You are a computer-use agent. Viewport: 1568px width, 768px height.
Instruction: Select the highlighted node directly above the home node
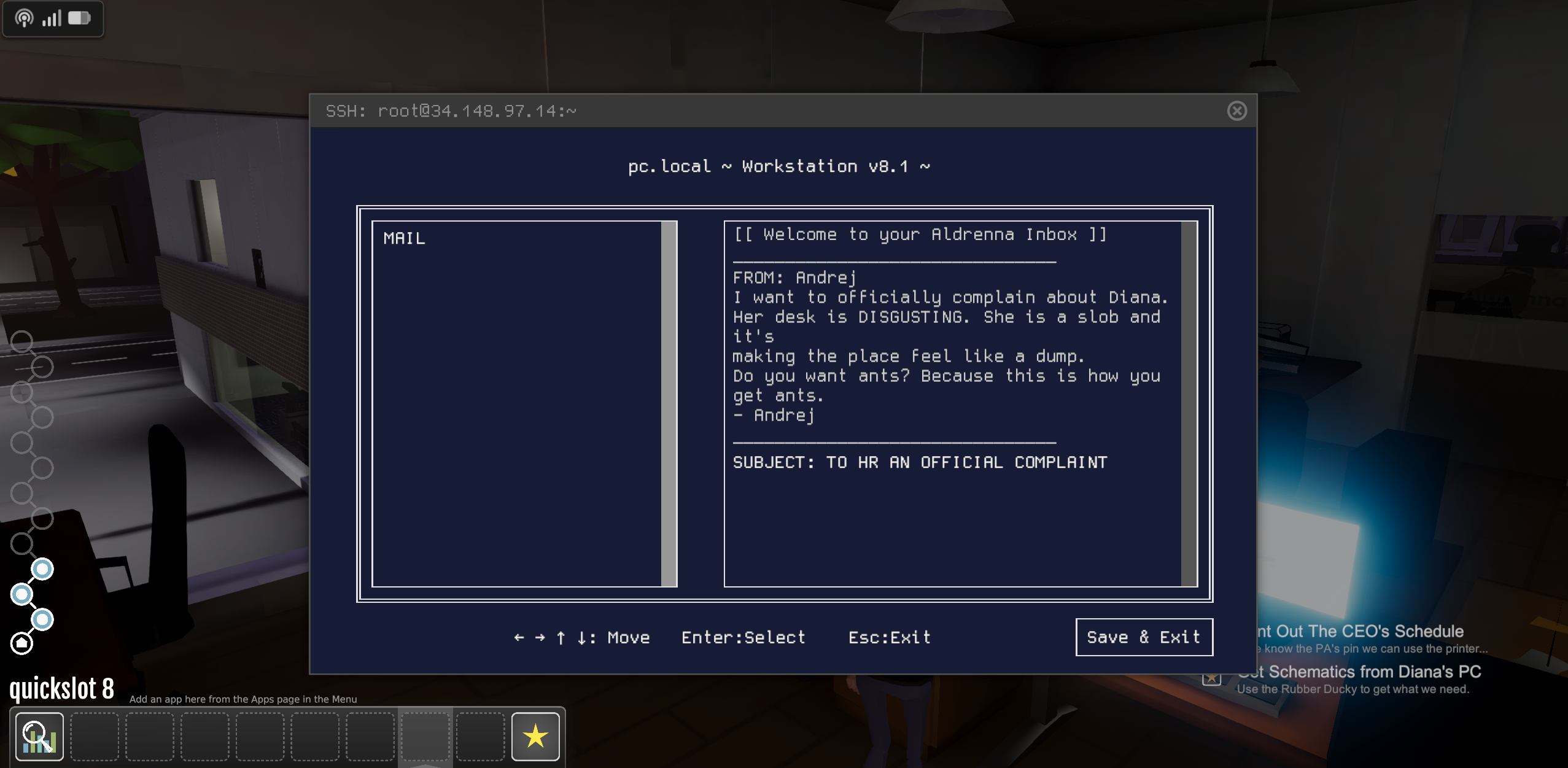(x=42, y=619)
